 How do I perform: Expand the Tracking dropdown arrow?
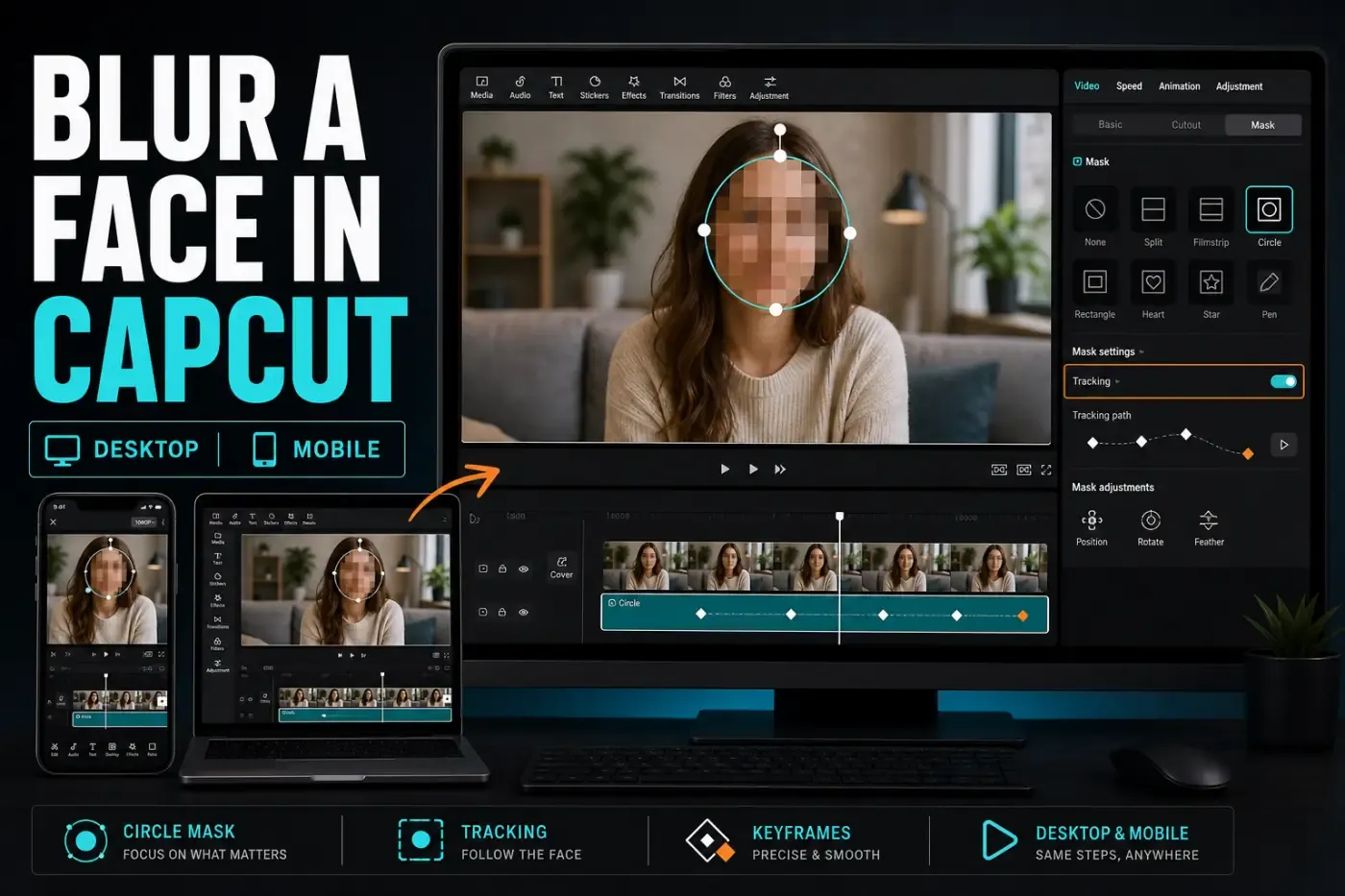[x=1117, y=382]
